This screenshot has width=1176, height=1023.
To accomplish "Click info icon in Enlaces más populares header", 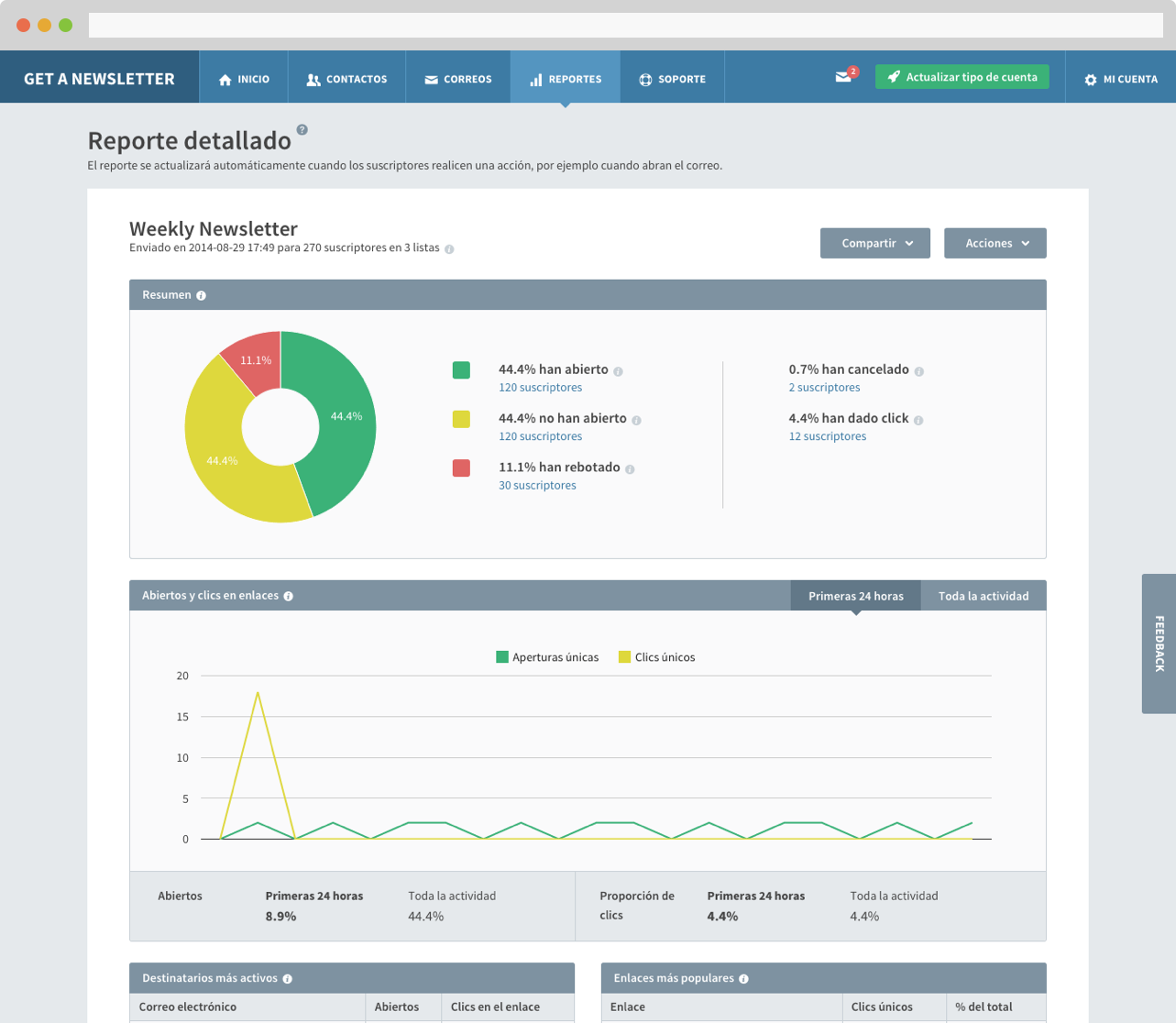I will [x=743, y=979].
